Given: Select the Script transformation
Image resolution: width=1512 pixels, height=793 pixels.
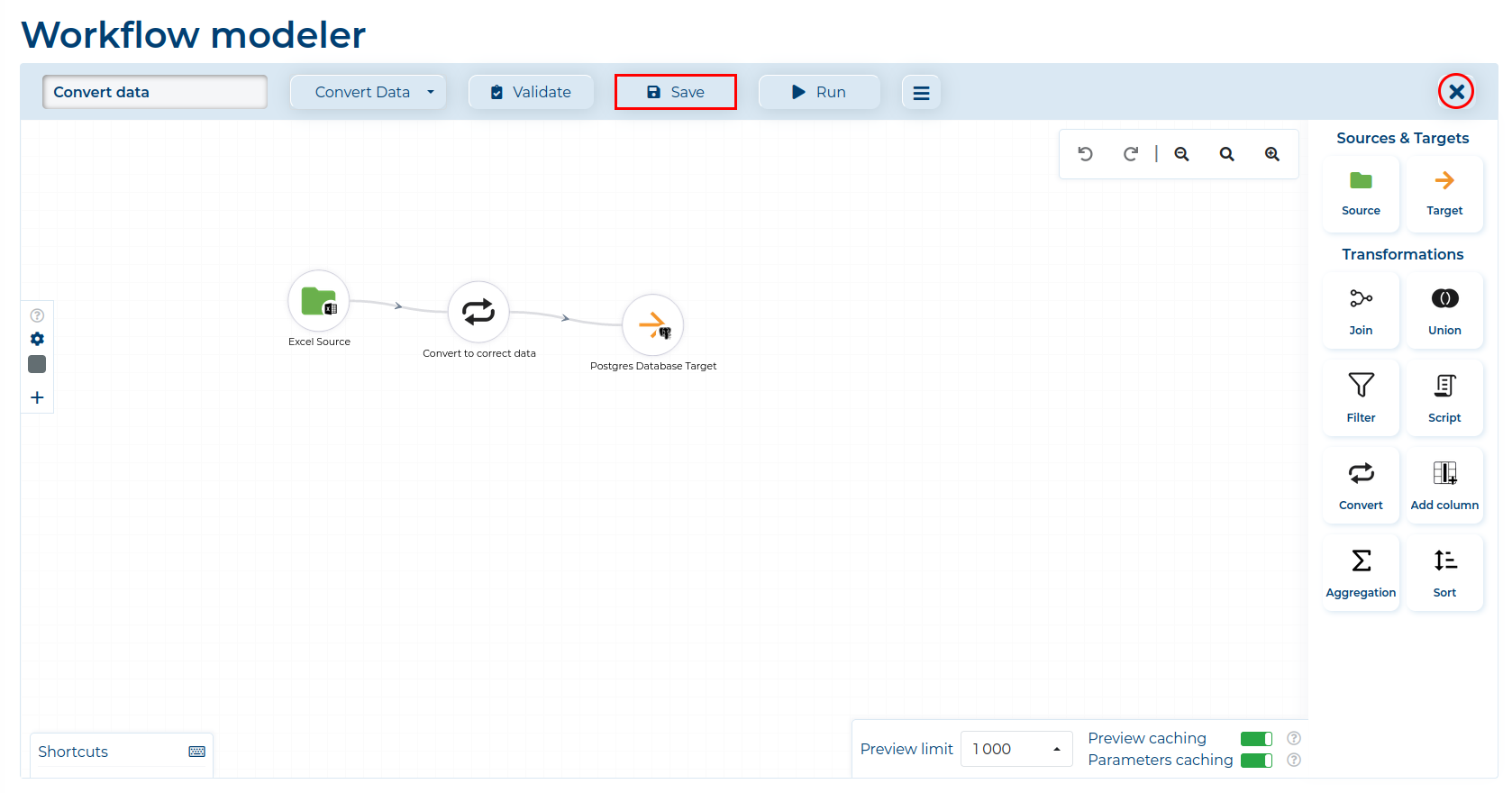Looking at the screenshot, I should coord(1444,397).
